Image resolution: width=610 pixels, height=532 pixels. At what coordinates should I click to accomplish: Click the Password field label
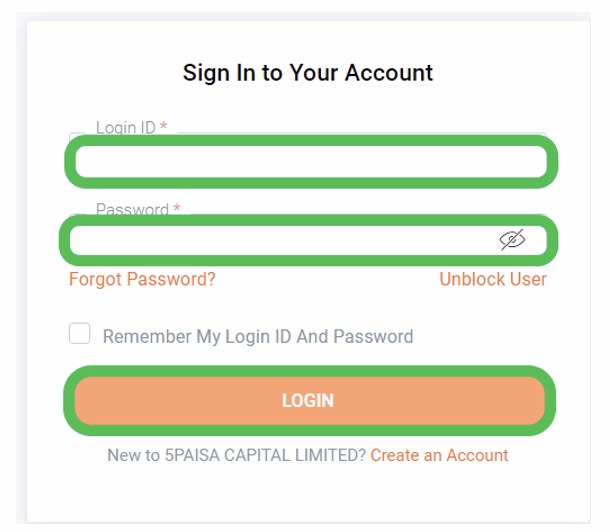click(132, 210)
